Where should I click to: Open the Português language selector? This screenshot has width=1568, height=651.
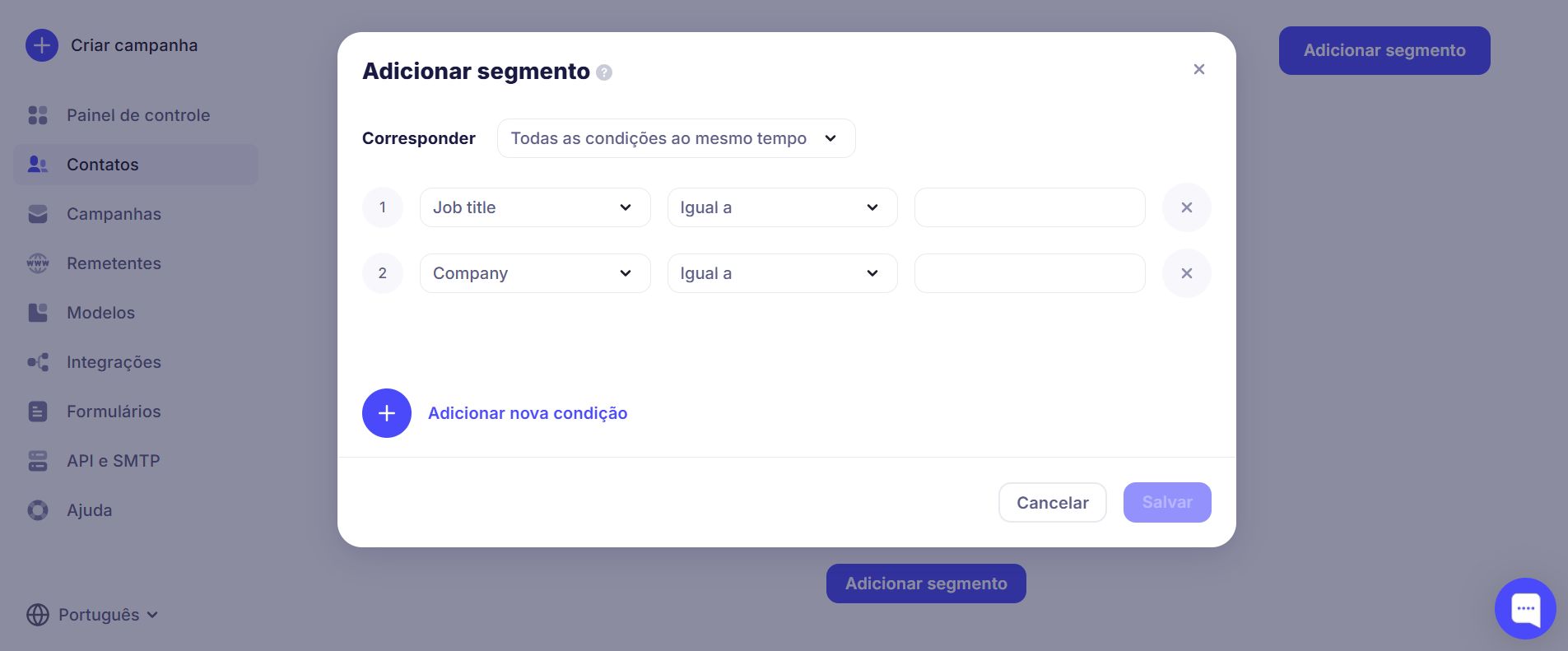(x=92, y=615)
